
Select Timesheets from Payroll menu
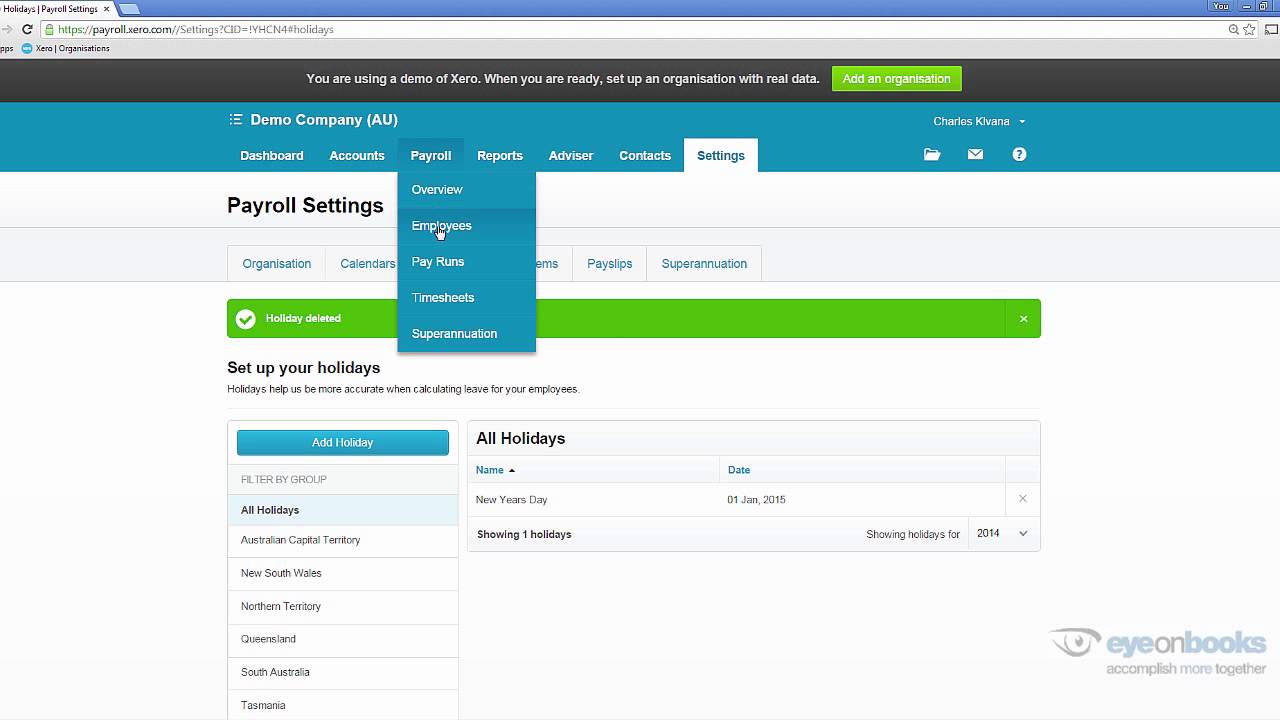point(466,298)
